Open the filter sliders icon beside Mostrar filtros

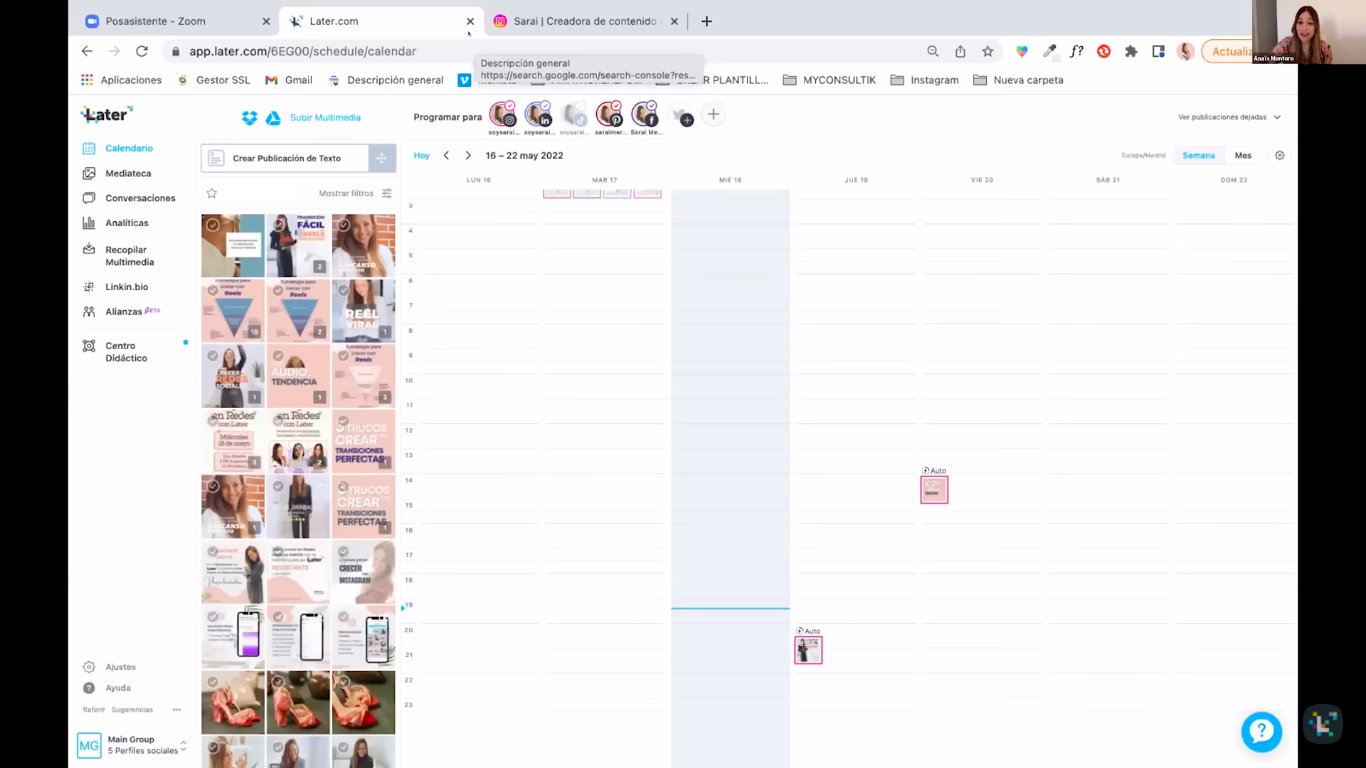(x=387, y=193)
